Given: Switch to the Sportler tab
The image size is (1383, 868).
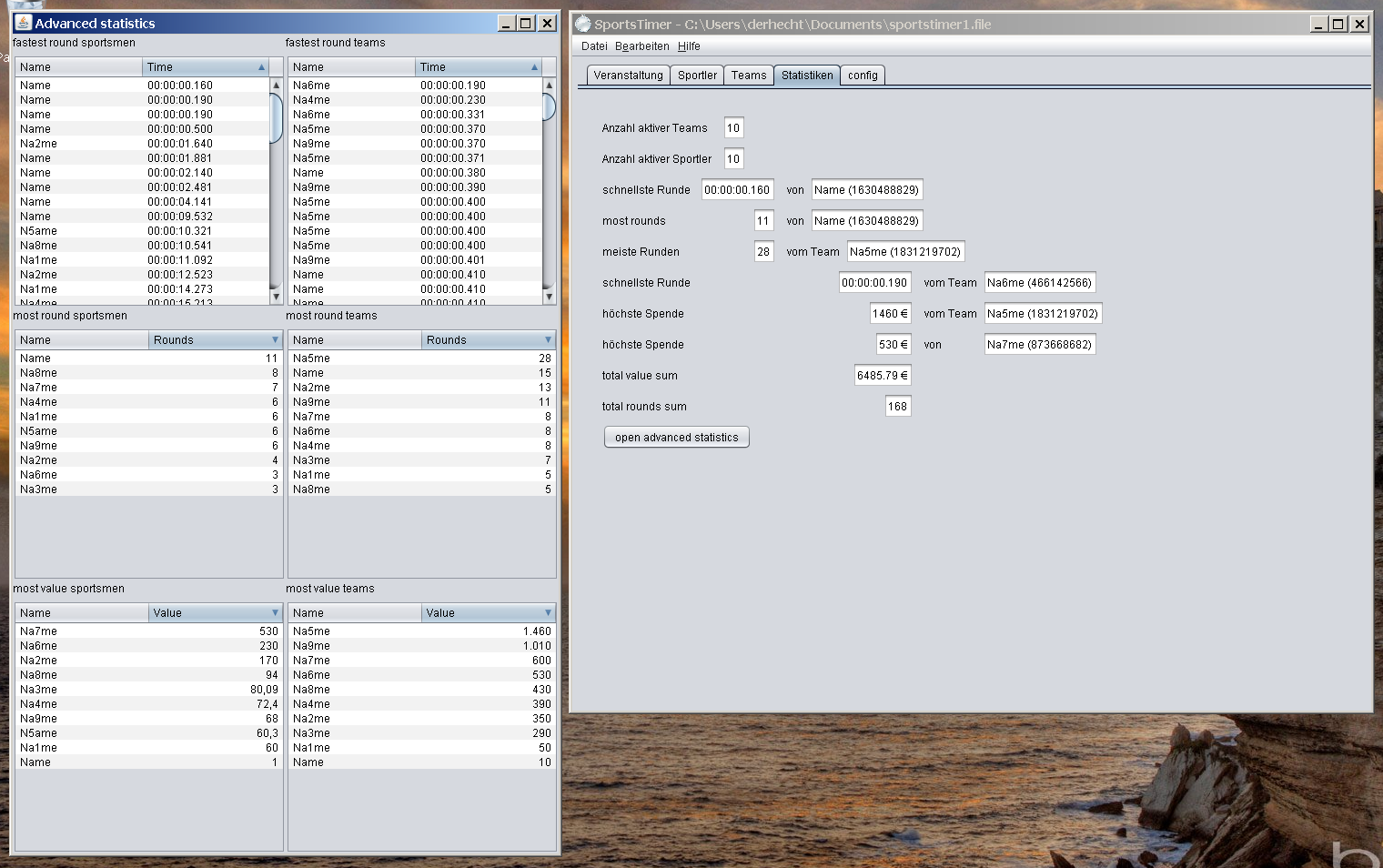Looking at the screenshot, I should (x=697, y=76).
